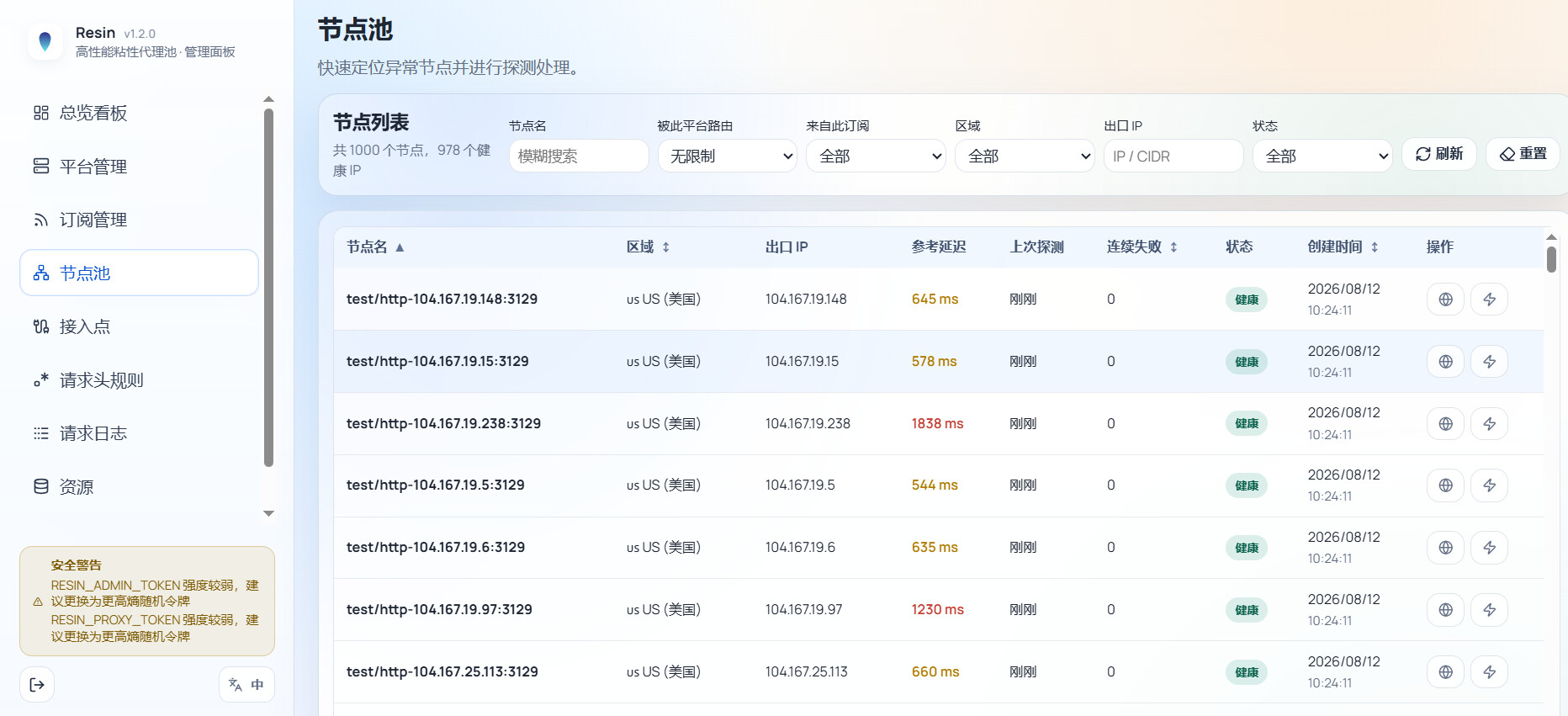Select row test/http-104.167.19.15:3129
Screen dimensions: 1568x716
pos(938,362)
